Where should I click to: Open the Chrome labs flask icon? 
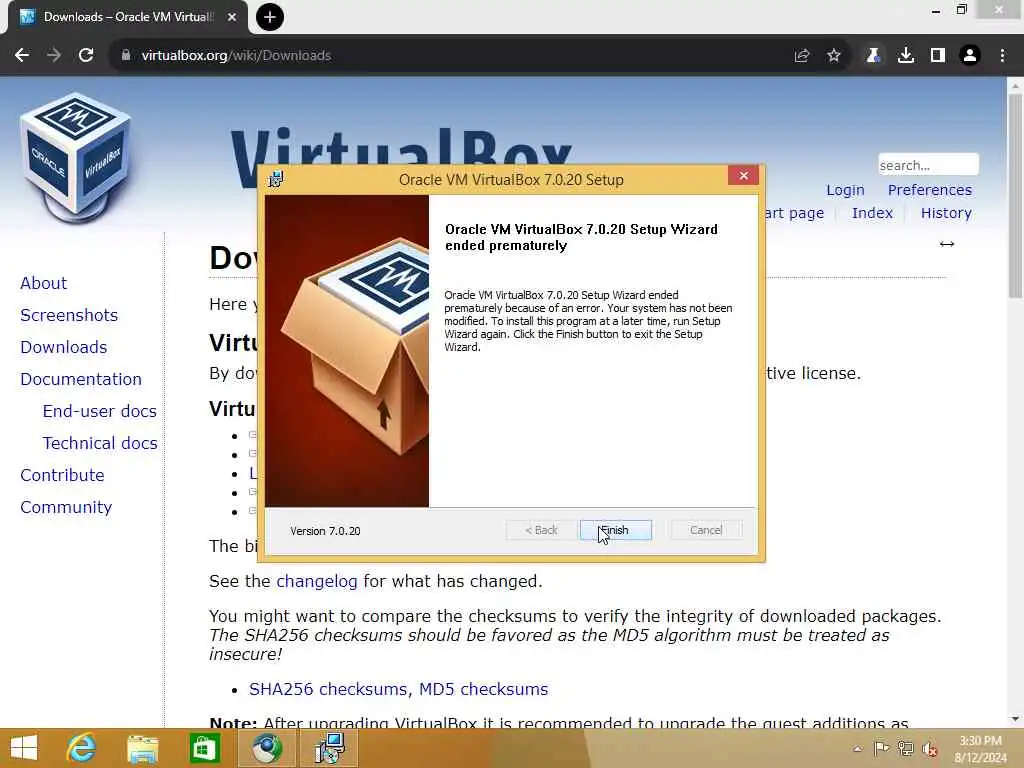click(873, 56)
